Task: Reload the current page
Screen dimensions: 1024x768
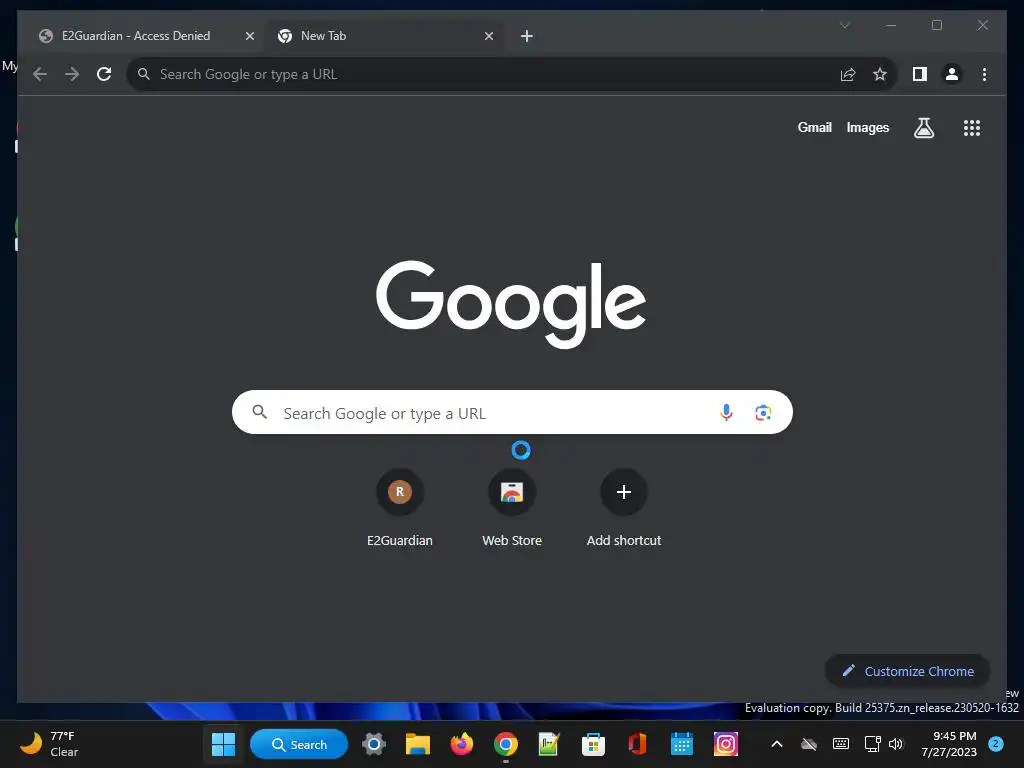Action: [x=104, y=74]
